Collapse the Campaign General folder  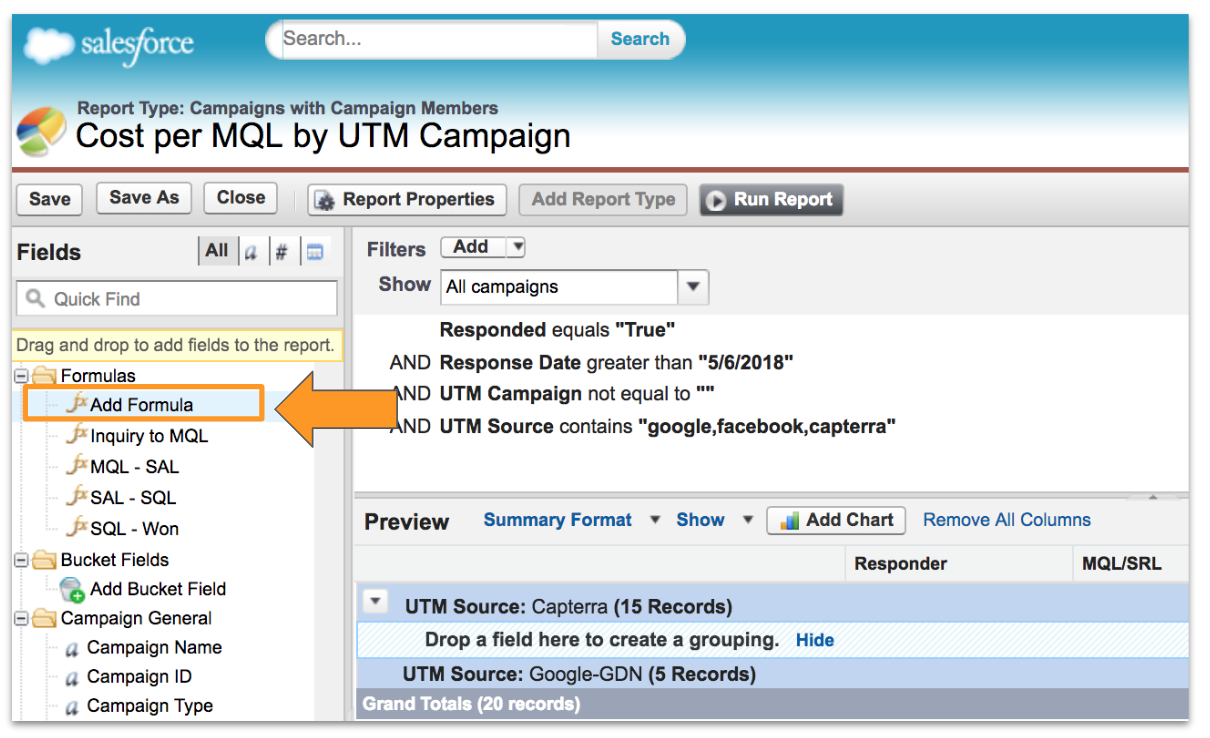pos(21,619)
